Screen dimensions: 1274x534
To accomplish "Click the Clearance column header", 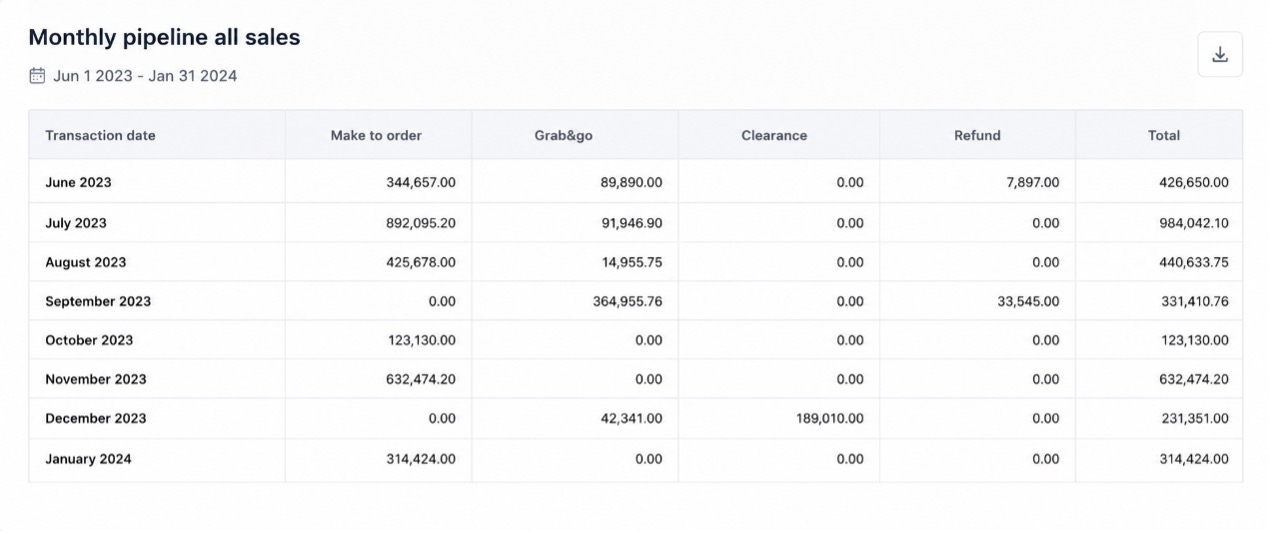I will pos(774,135).
